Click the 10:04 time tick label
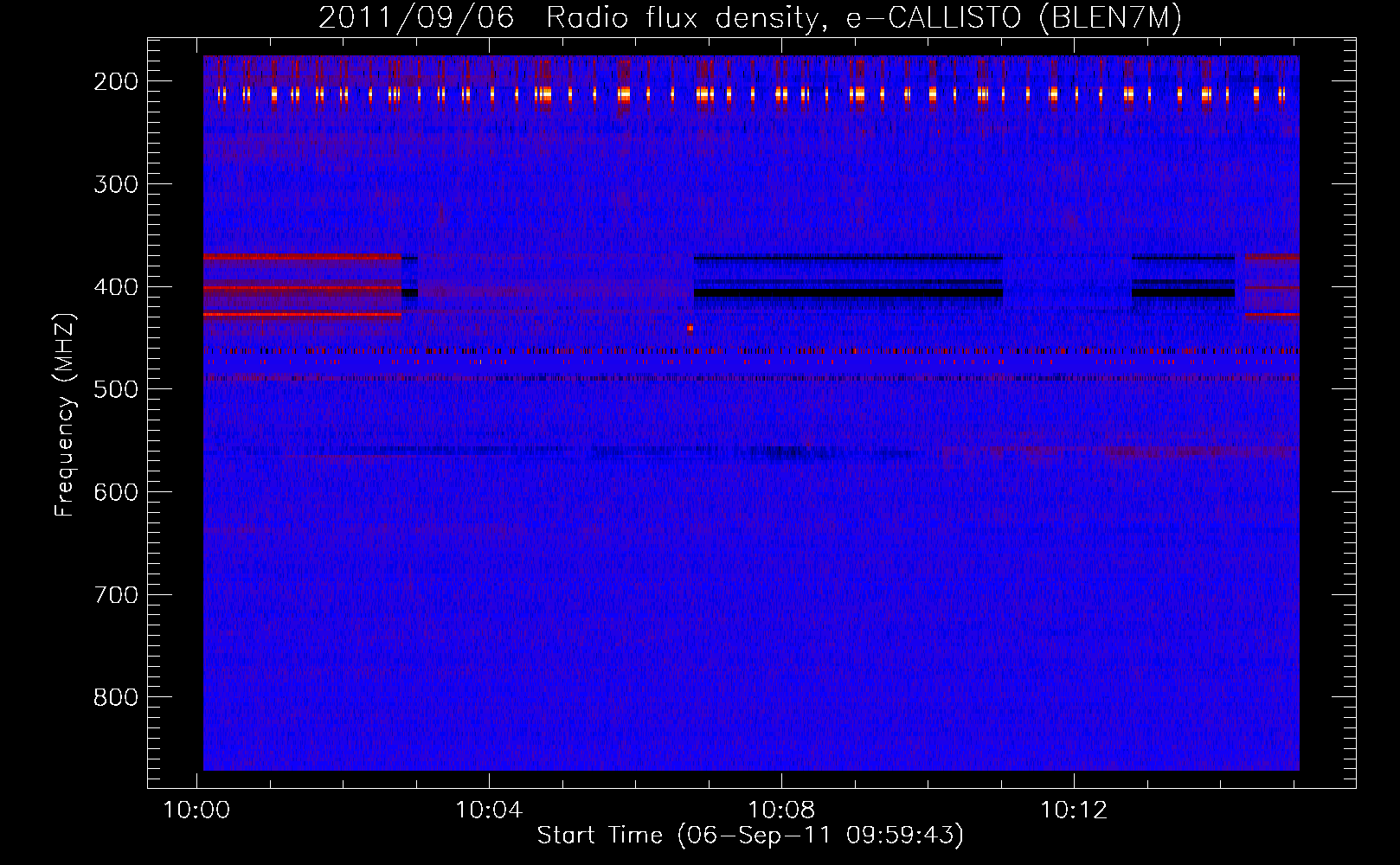Image resolution: width=1400 pixels, height=865 pixels. pyautogui.click(x=489, y=811)
